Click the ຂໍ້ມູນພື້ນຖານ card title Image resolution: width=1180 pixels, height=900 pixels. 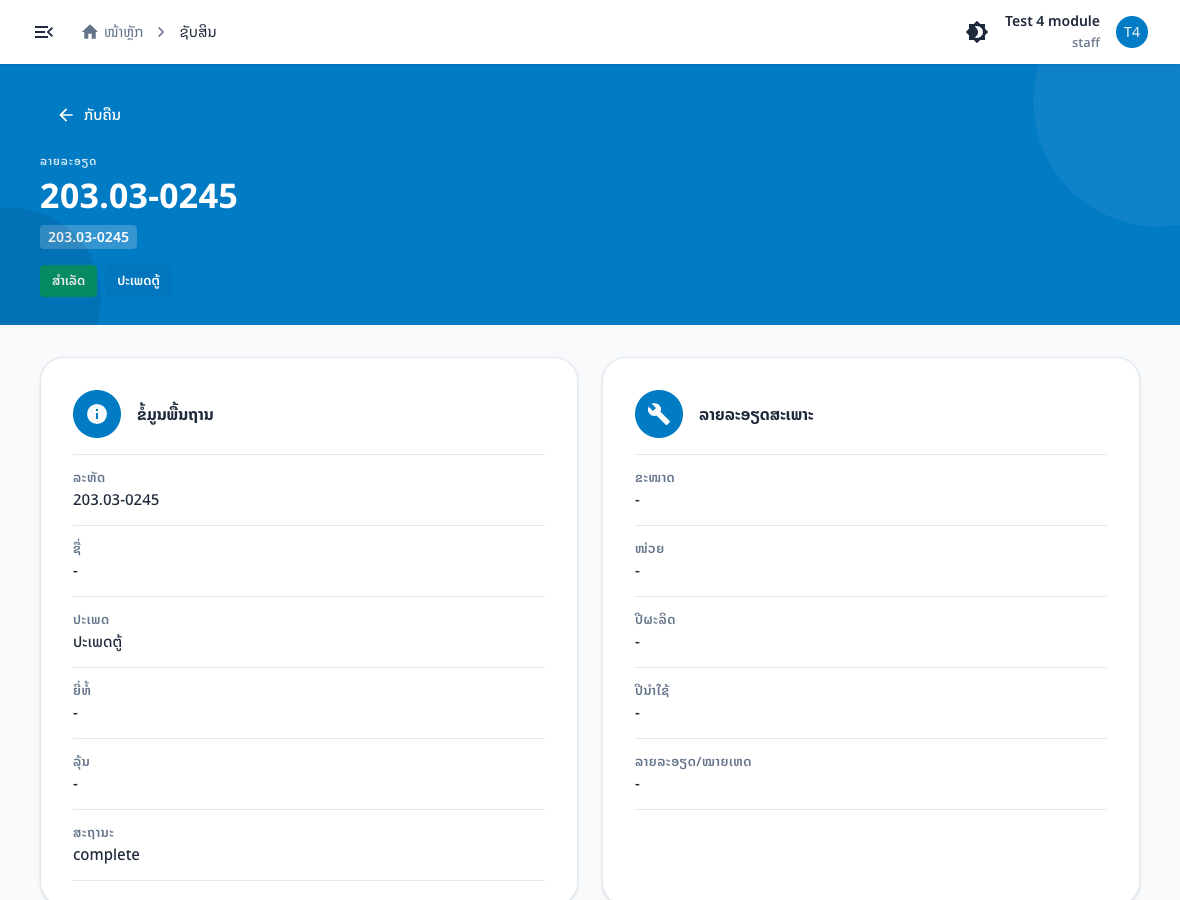tap(175, 414)
